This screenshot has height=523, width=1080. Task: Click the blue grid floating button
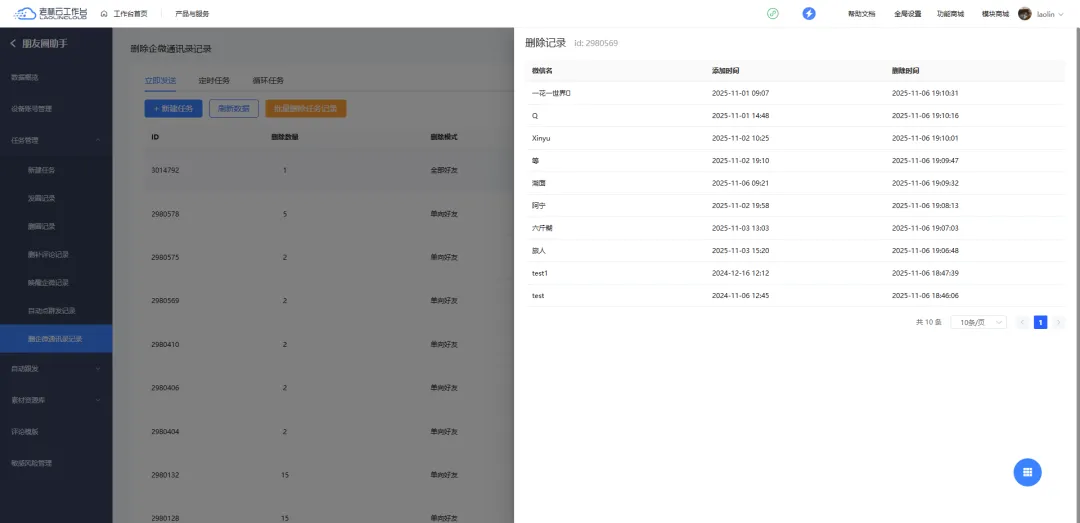point(1027,472)
